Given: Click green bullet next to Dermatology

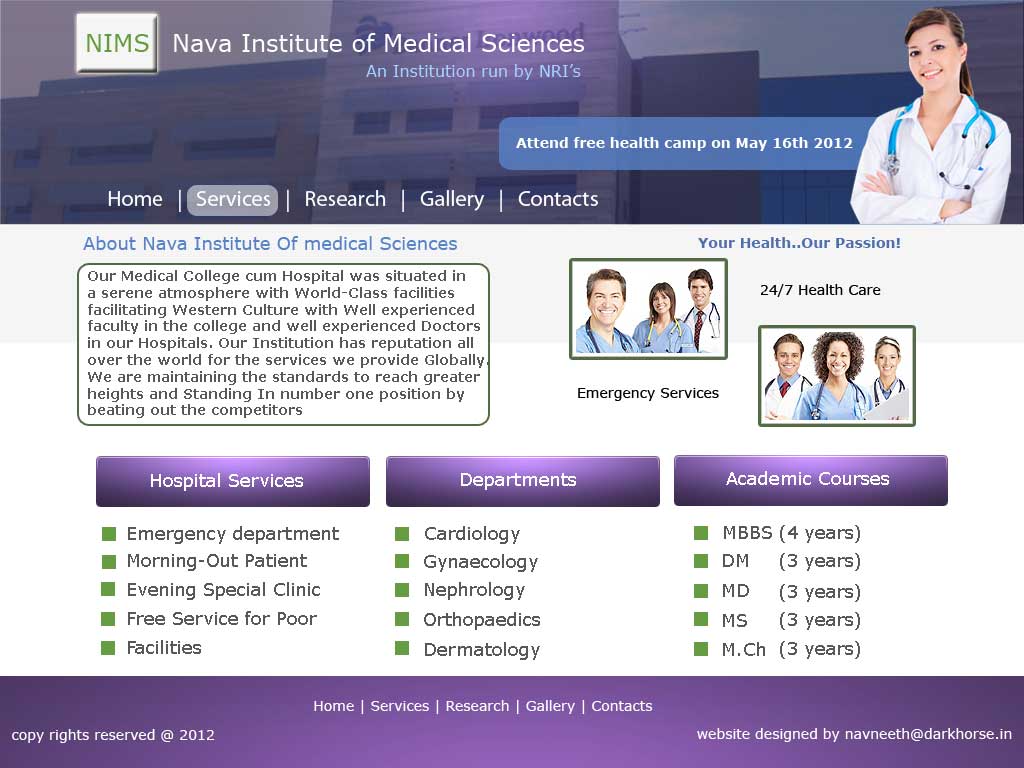Looking at the screenshot, I should point(402,648).
